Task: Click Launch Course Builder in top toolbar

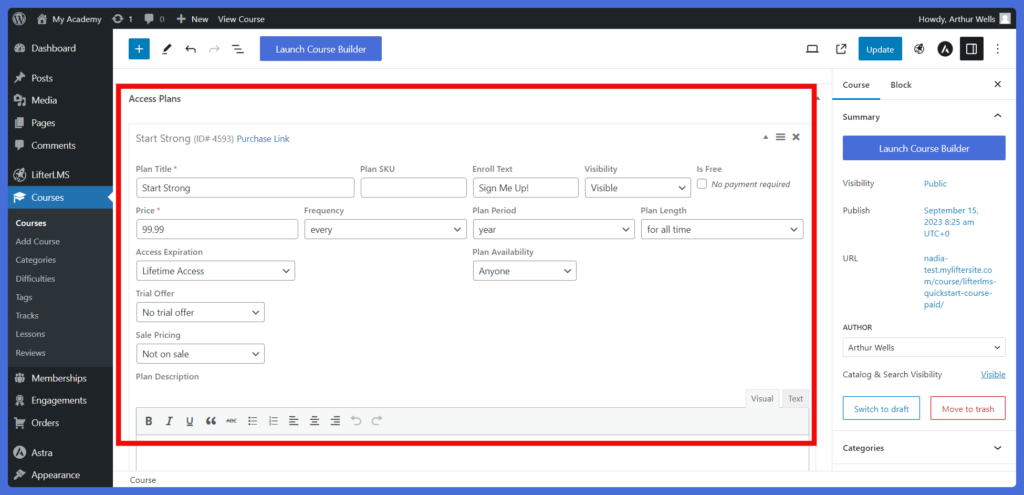Action: tap(321, 49)
